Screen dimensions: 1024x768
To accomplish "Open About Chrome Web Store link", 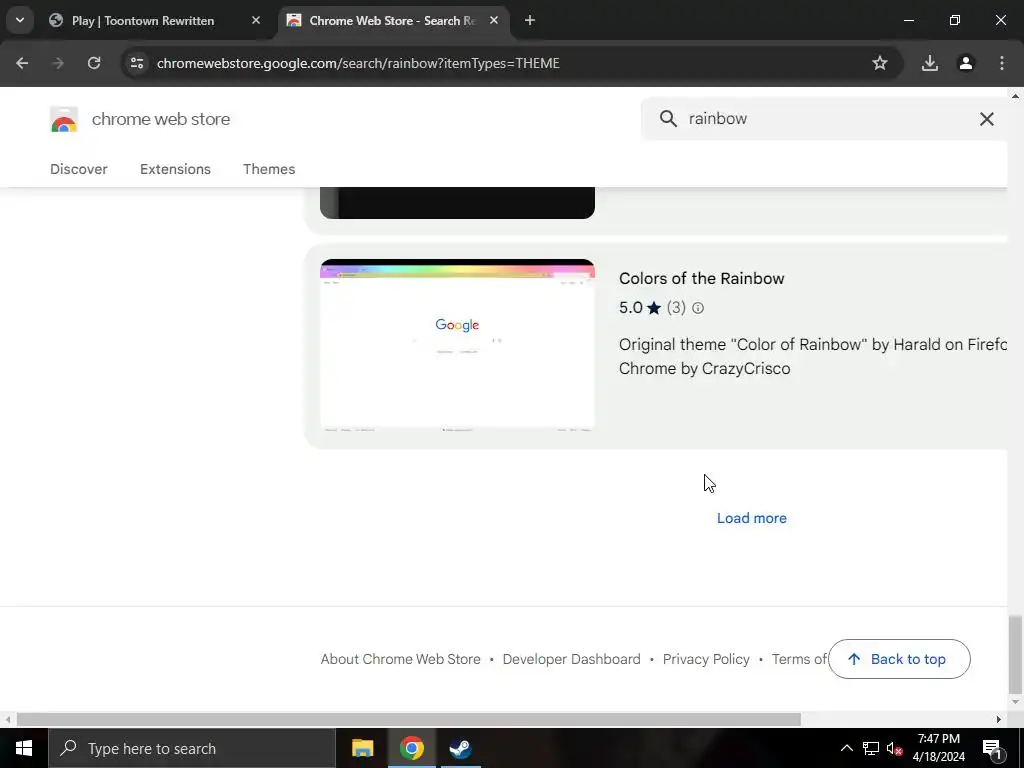I will [x=400, y=660].
